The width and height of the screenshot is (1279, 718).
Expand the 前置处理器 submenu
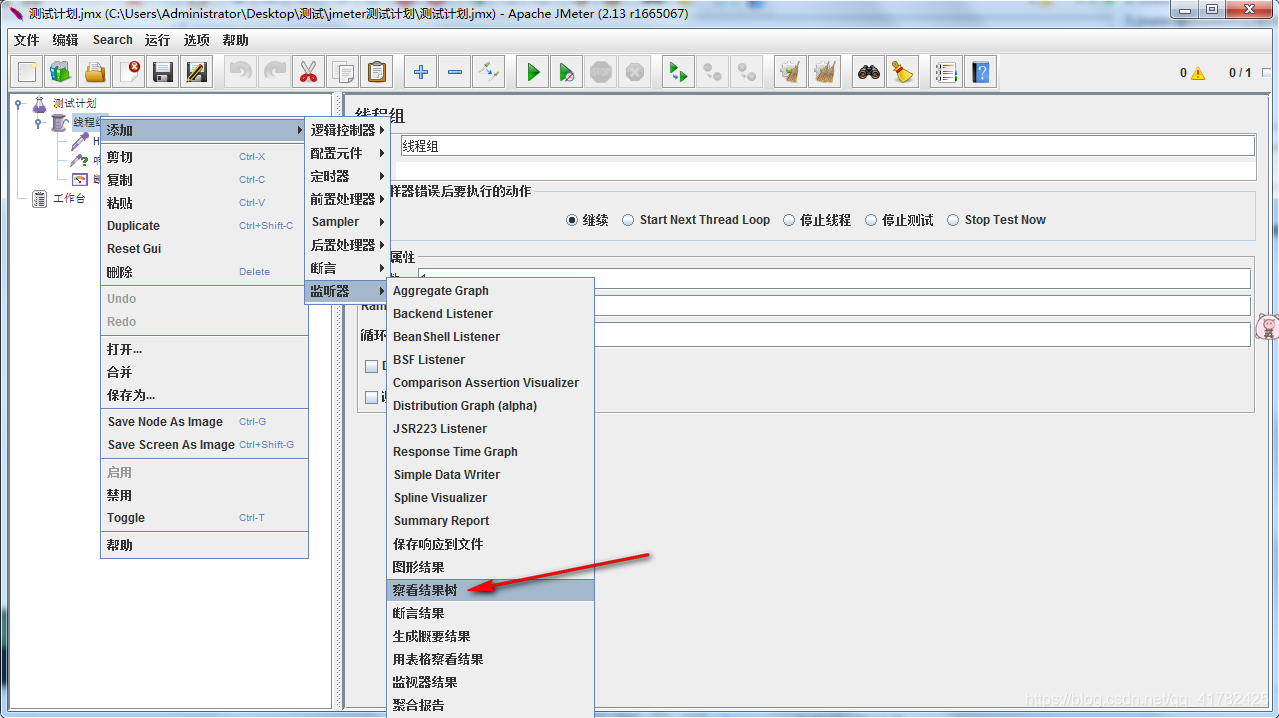(347, 199)
